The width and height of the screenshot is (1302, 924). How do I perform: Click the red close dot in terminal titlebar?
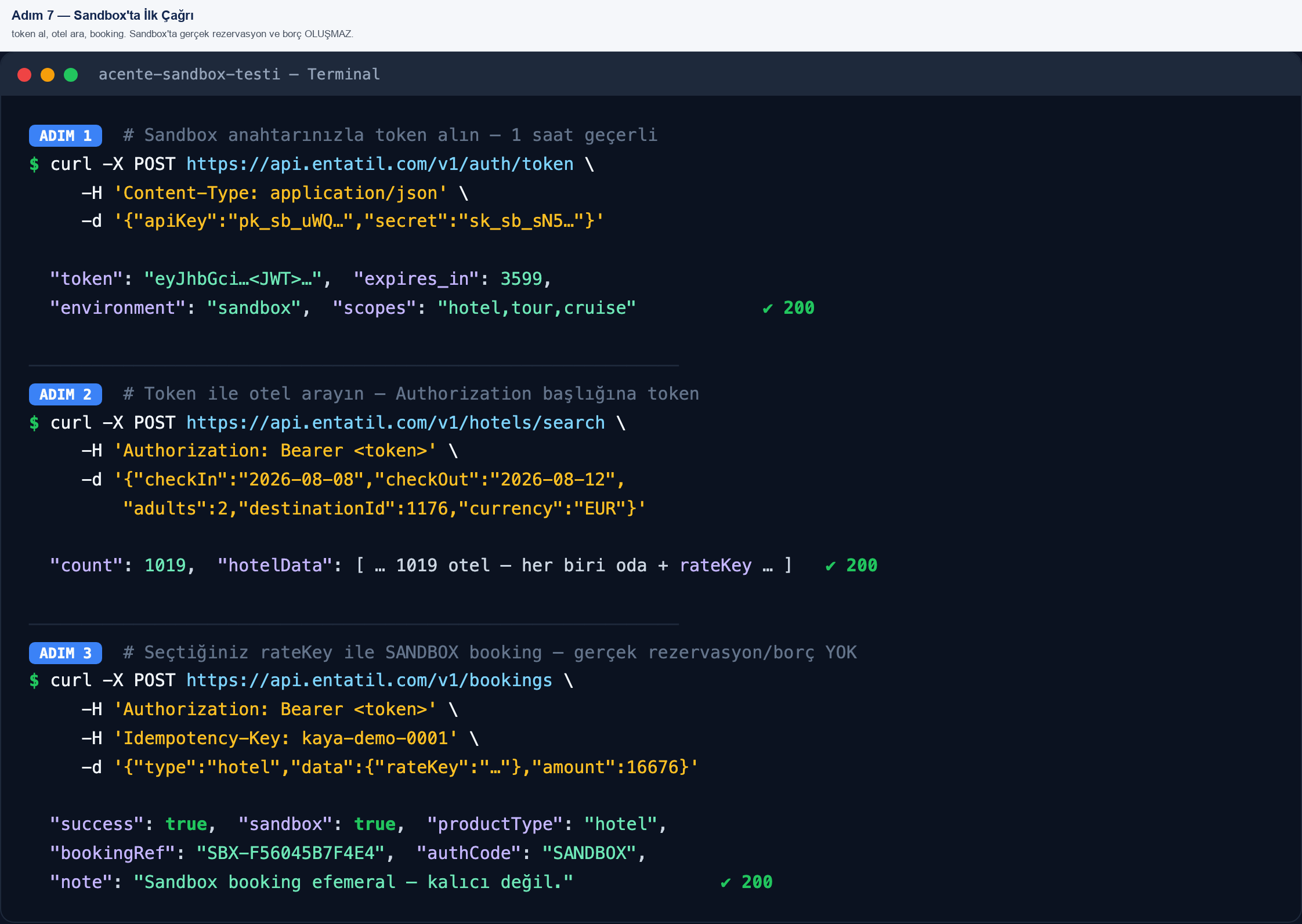click(x=24, y=75)
